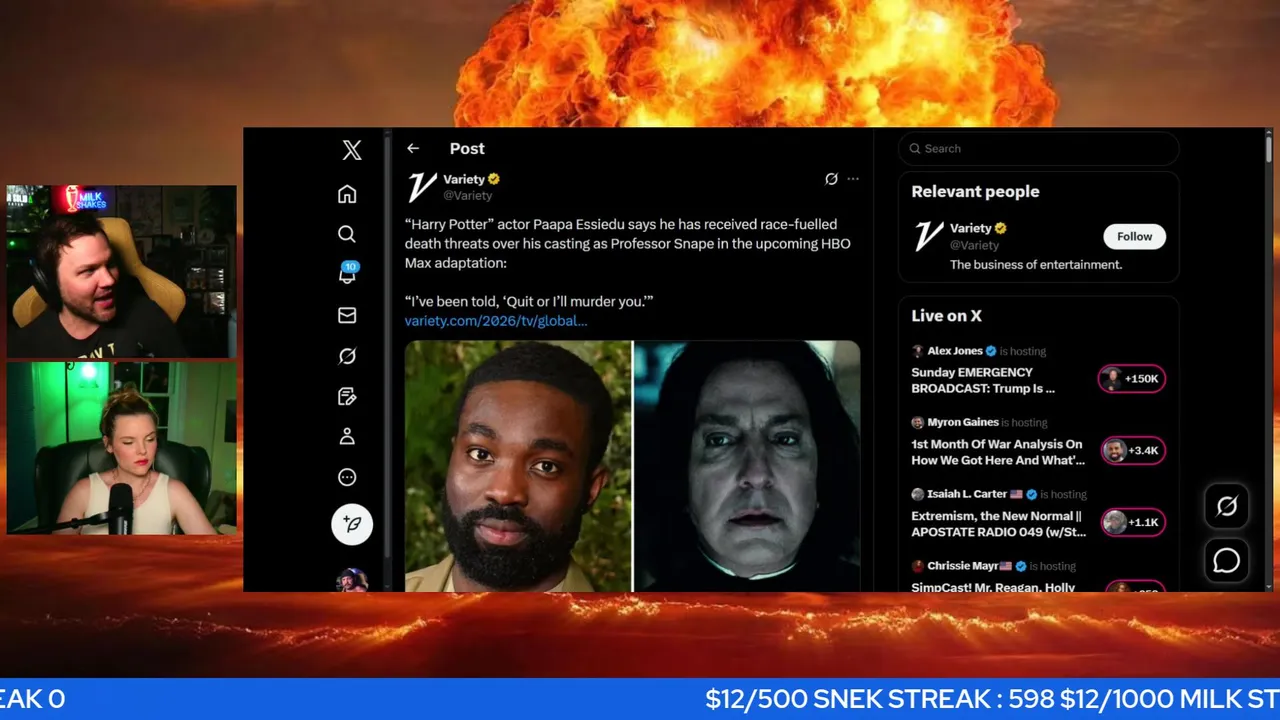Open More circle icon in sidebar

[347, 477]
